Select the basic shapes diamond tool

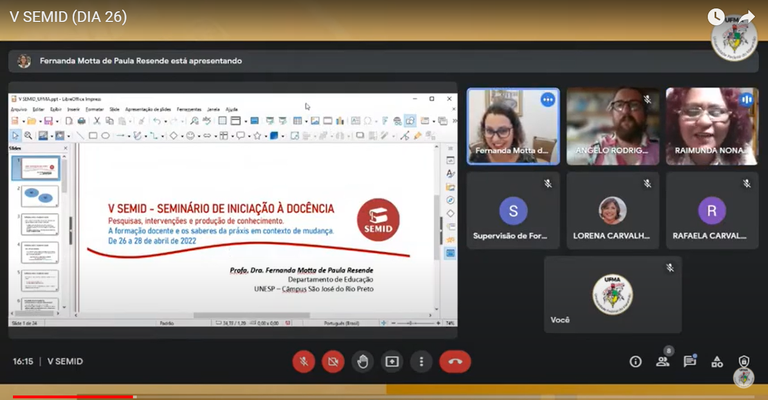pos(173,136)
